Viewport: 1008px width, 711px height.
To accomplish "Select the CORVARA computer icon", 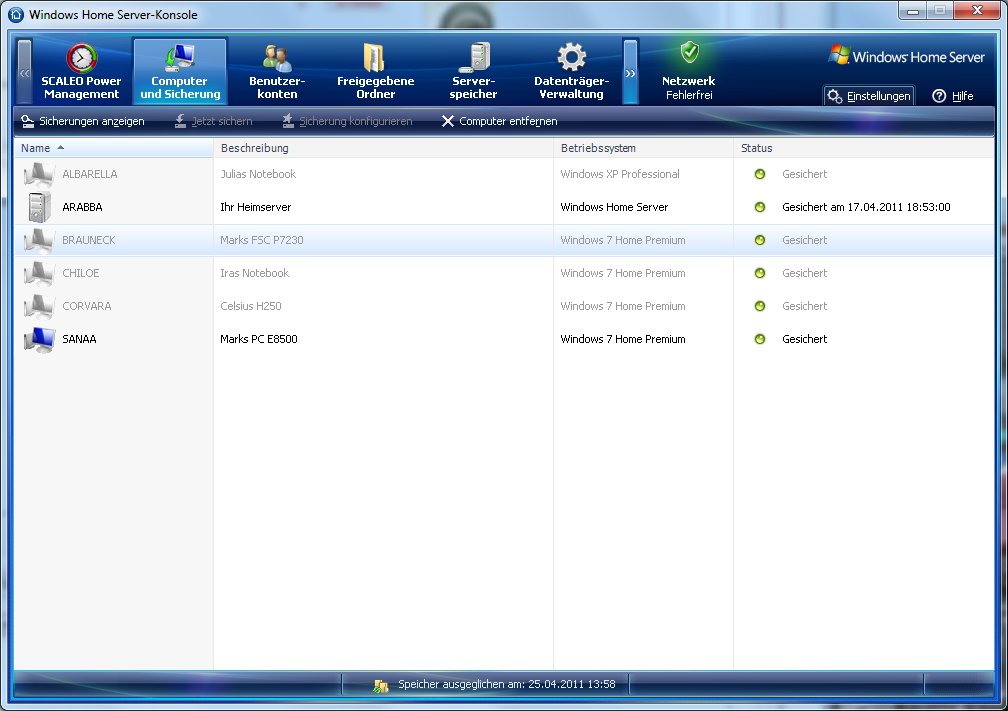I will [39, 306].
